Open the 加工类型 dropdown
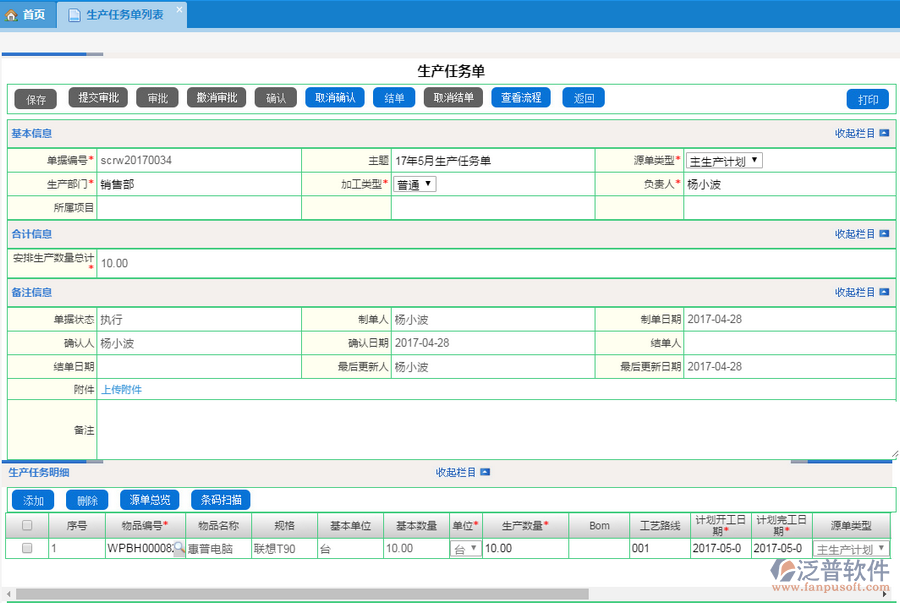The image size is (900, 603). [414, 184]
